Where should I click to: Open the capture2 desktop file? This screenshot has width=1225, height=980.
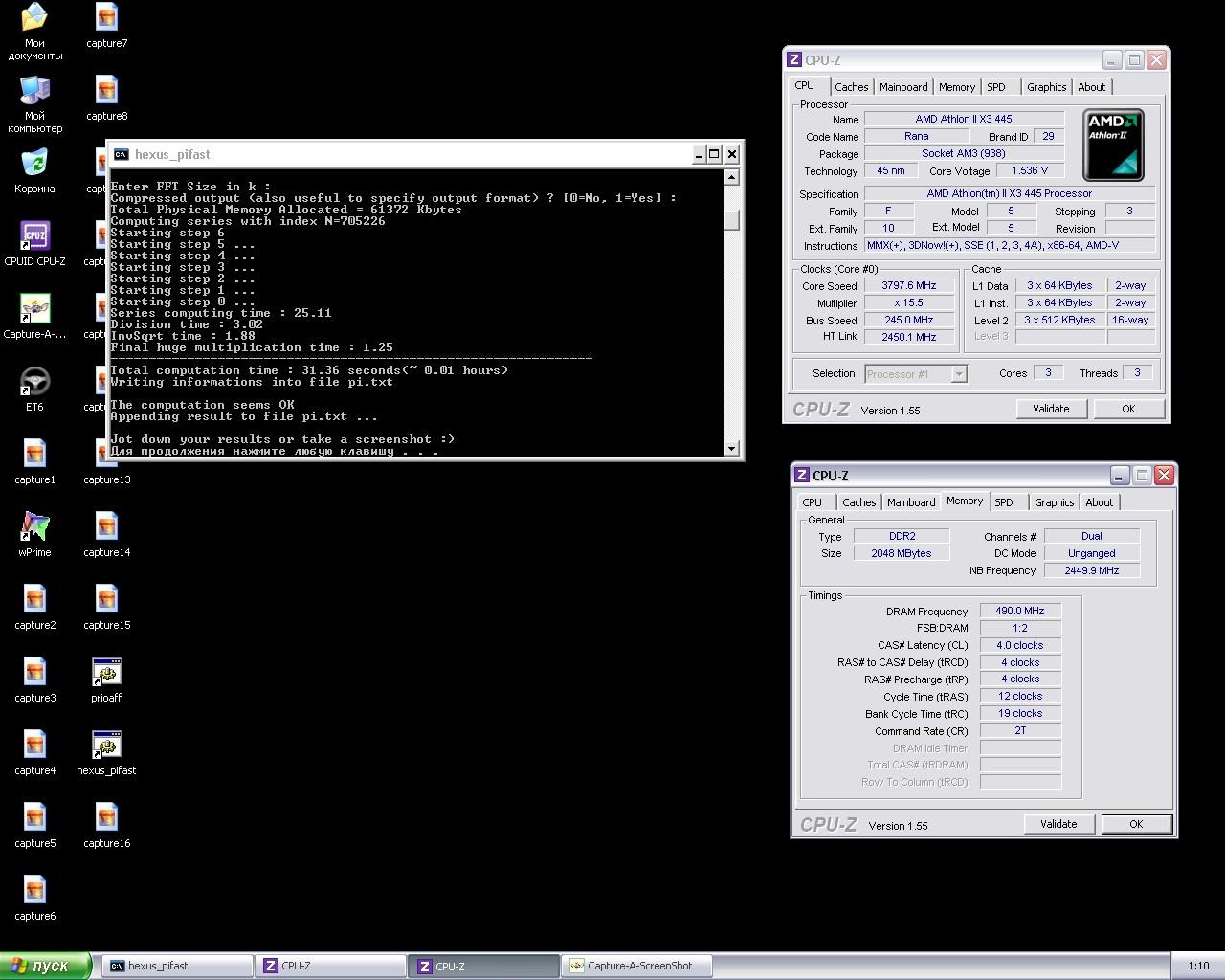pos(34,607)
